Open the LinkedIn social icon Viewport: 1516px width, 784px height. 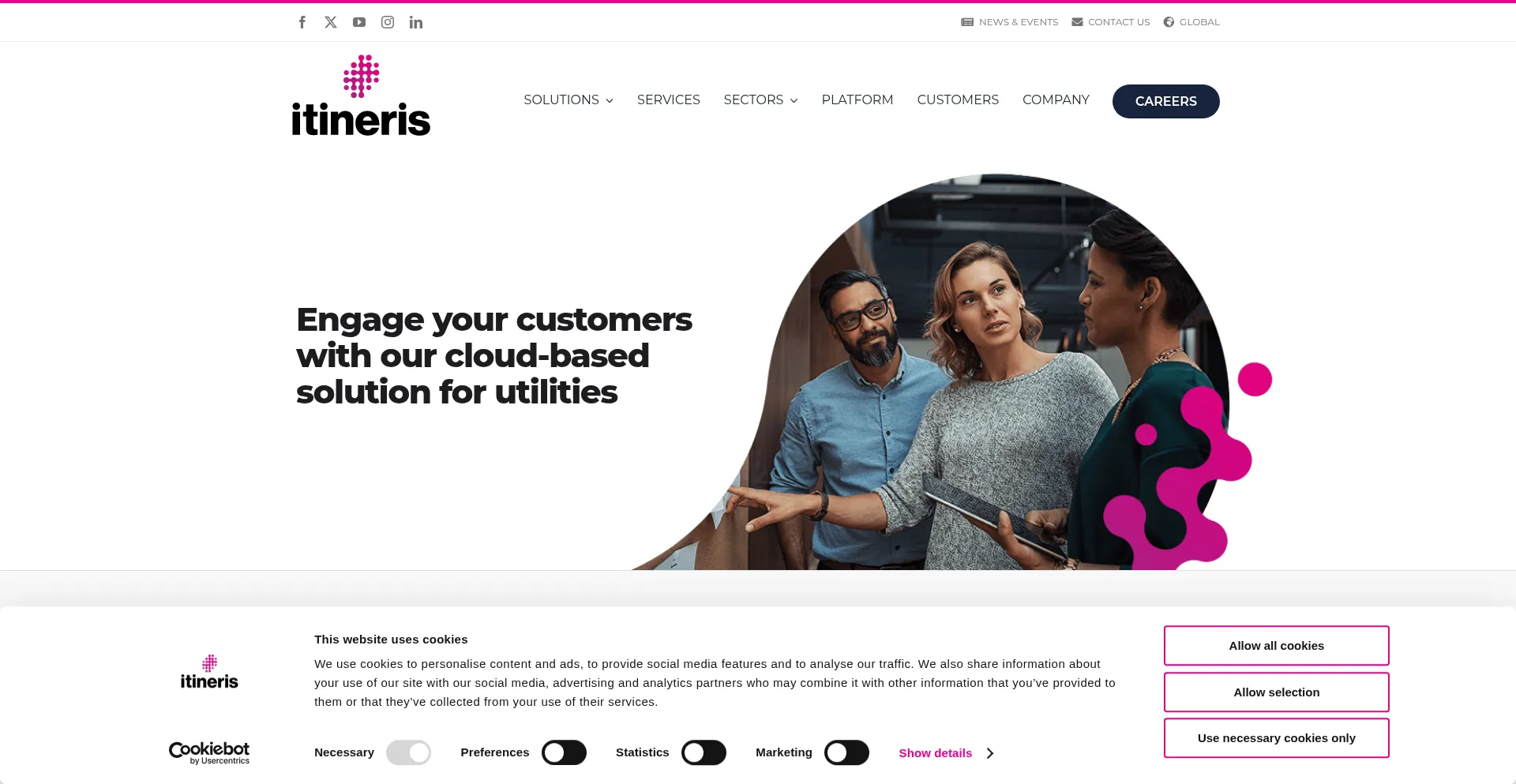tap(416, 22)
